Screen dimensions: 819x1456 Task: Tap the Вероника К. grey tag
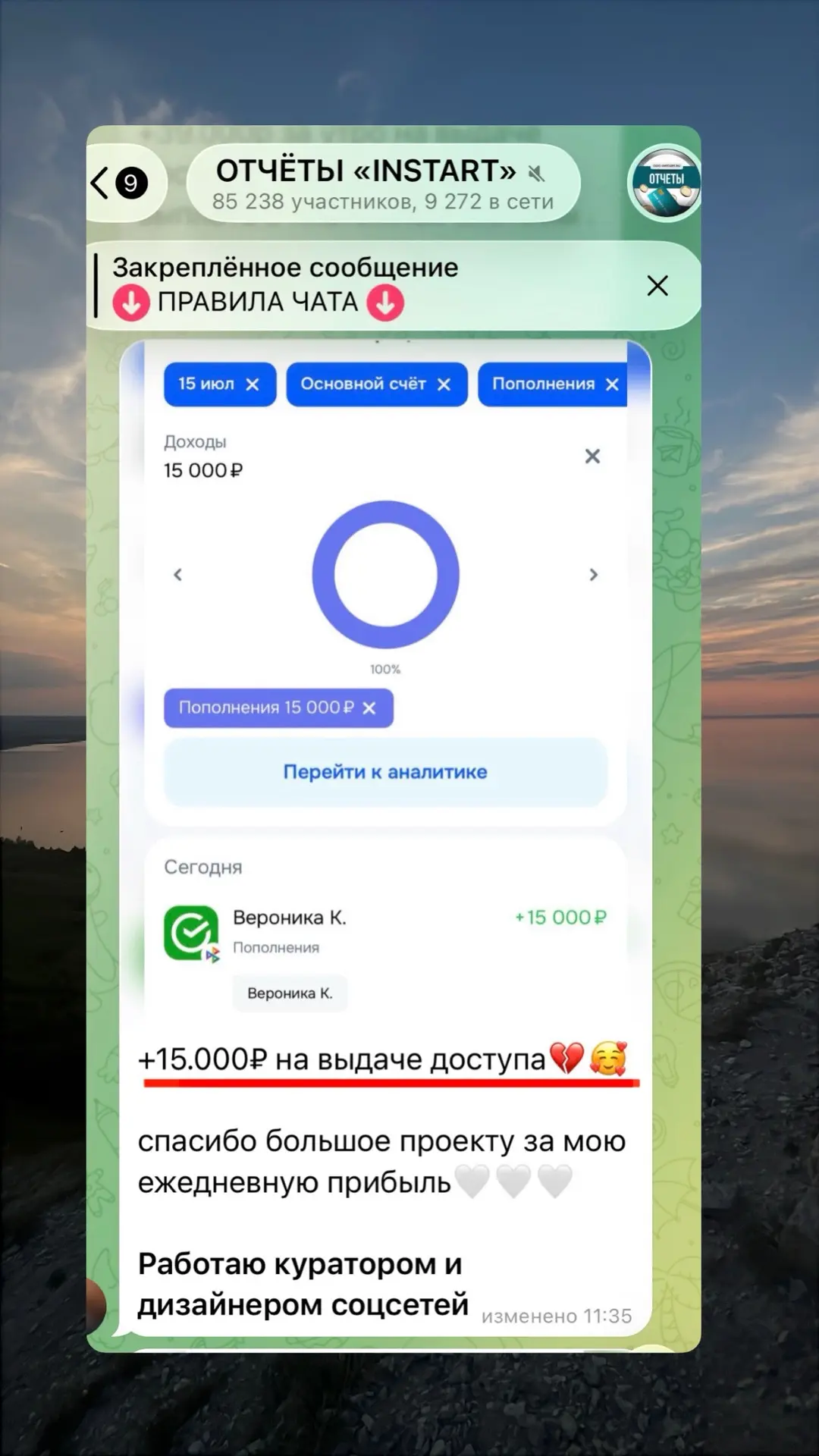point(290,993)
